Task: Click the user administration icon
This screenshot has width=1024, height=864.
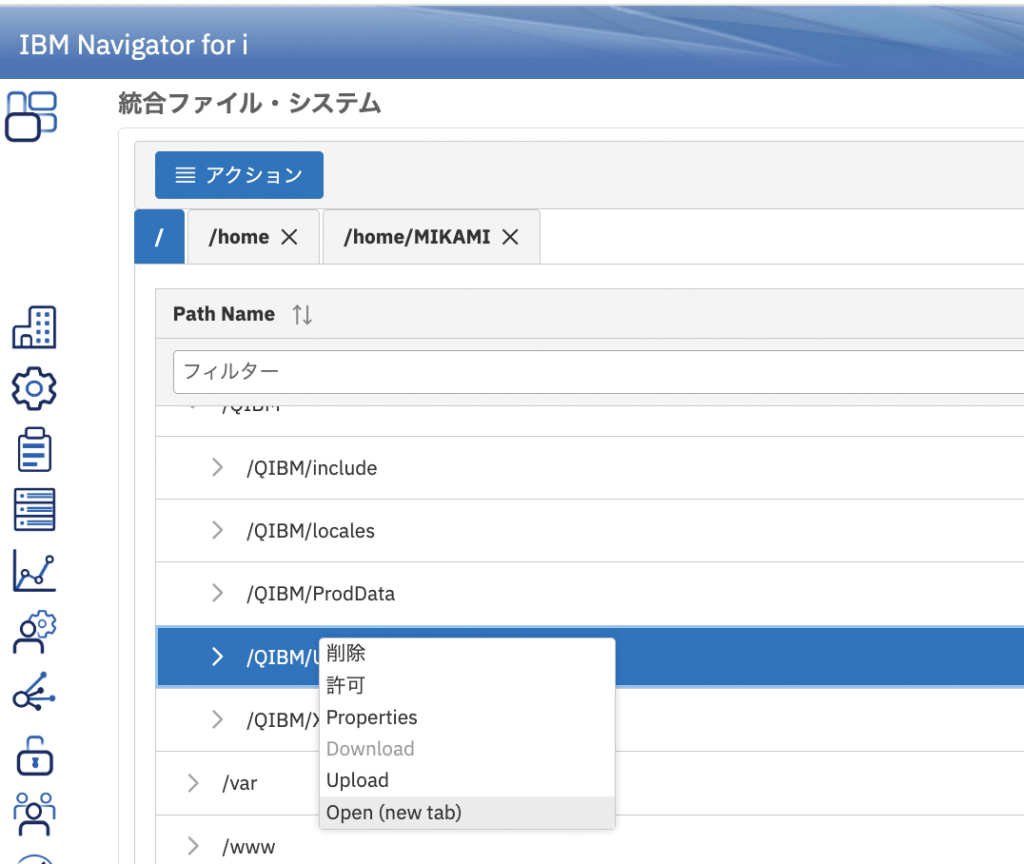Action: (x=33, y=632)
